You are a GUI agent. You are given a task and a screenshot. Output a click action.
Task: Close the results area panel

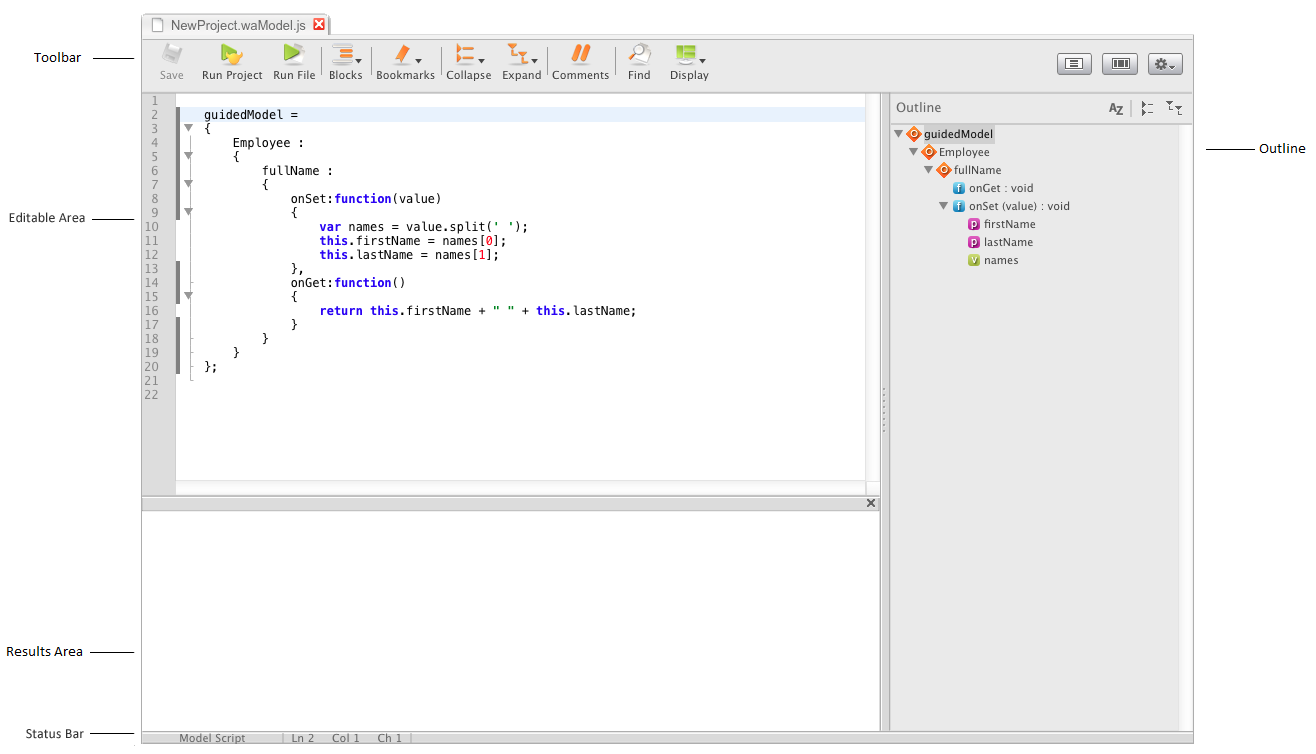(x=870, y=504)
